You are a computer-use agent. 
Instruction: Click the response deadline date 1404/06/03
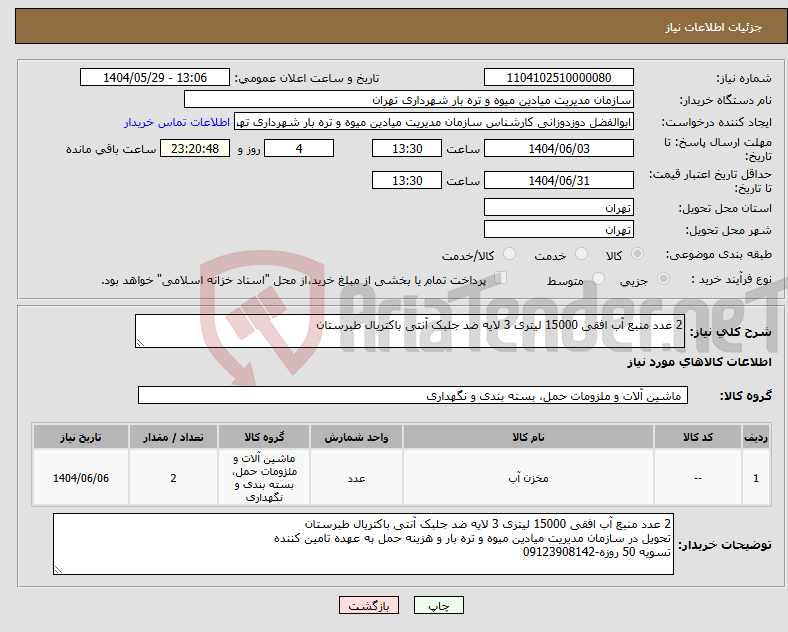(559, 148)
